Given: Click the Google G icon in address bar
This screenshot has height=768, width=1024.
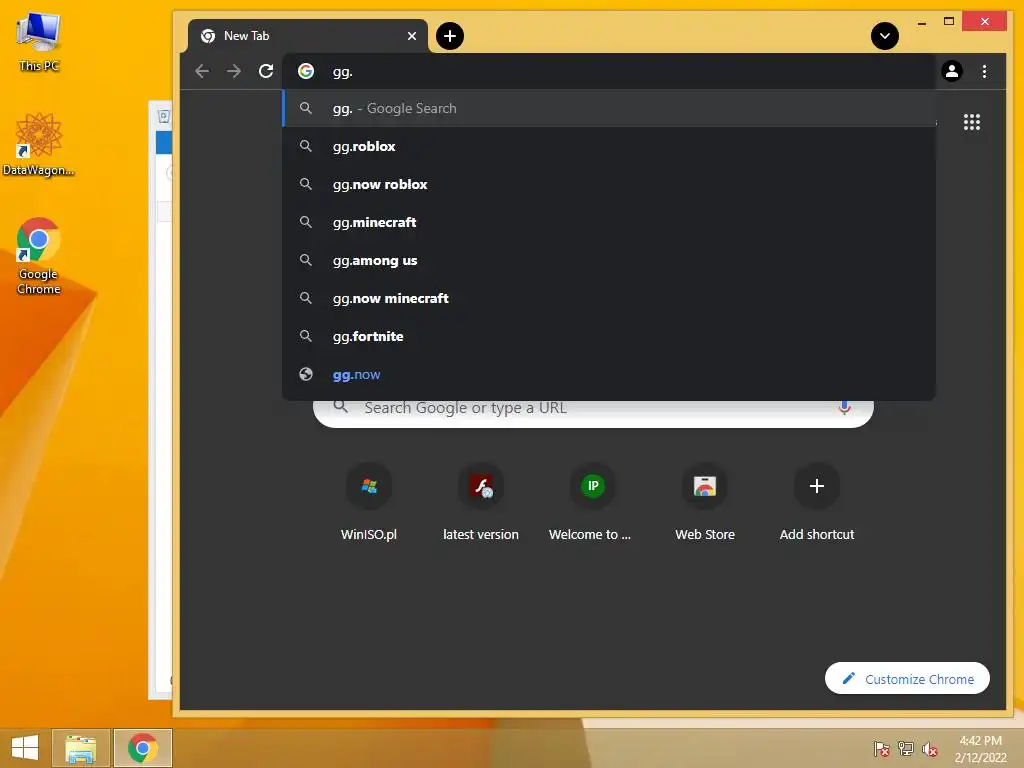Looking at the screenshot, I should pos(306,71).
